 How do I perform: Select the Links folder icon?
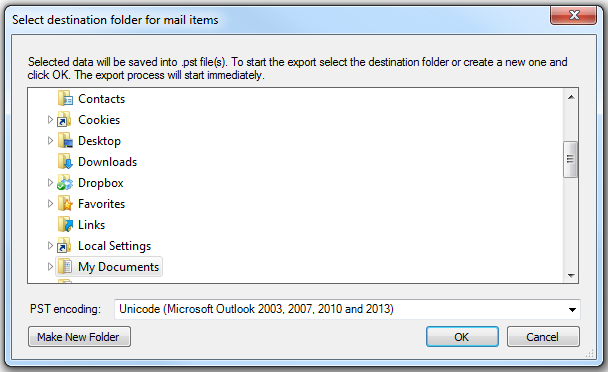point(65,224)
